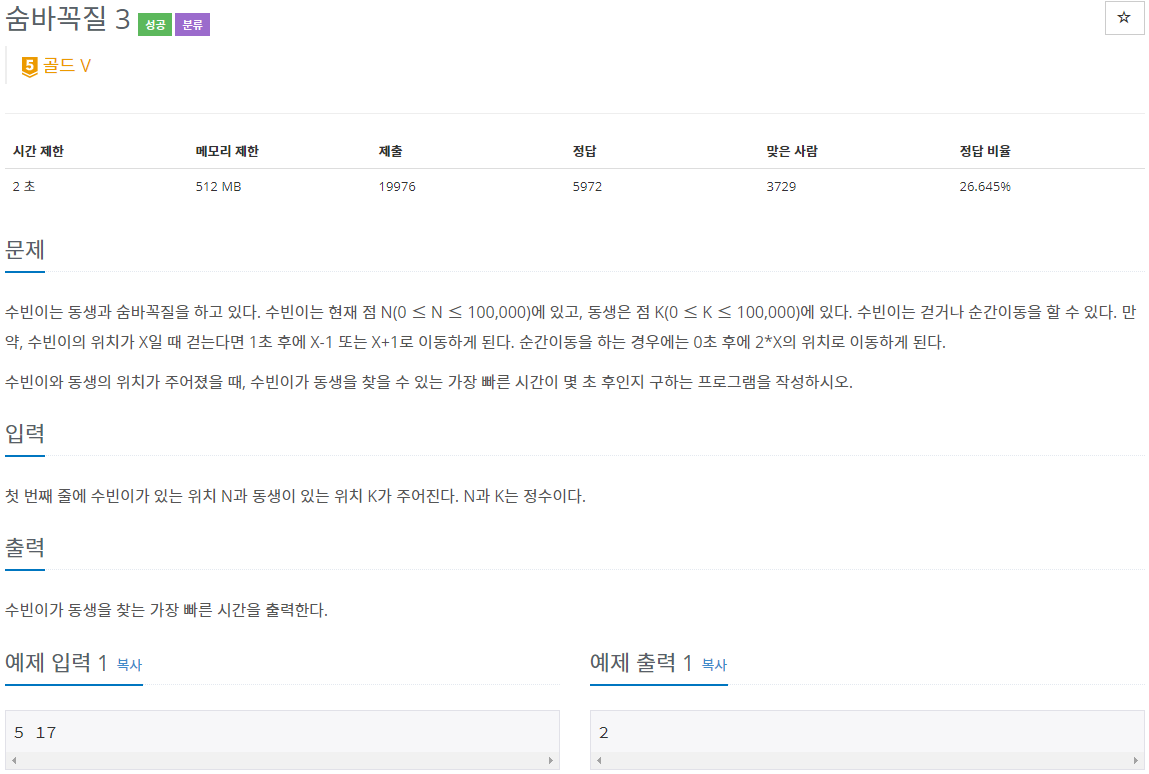Click the output description '수빈이가 동생을 찾는'
Viewport: 1149px width, 774px height.
coord(166,610)
